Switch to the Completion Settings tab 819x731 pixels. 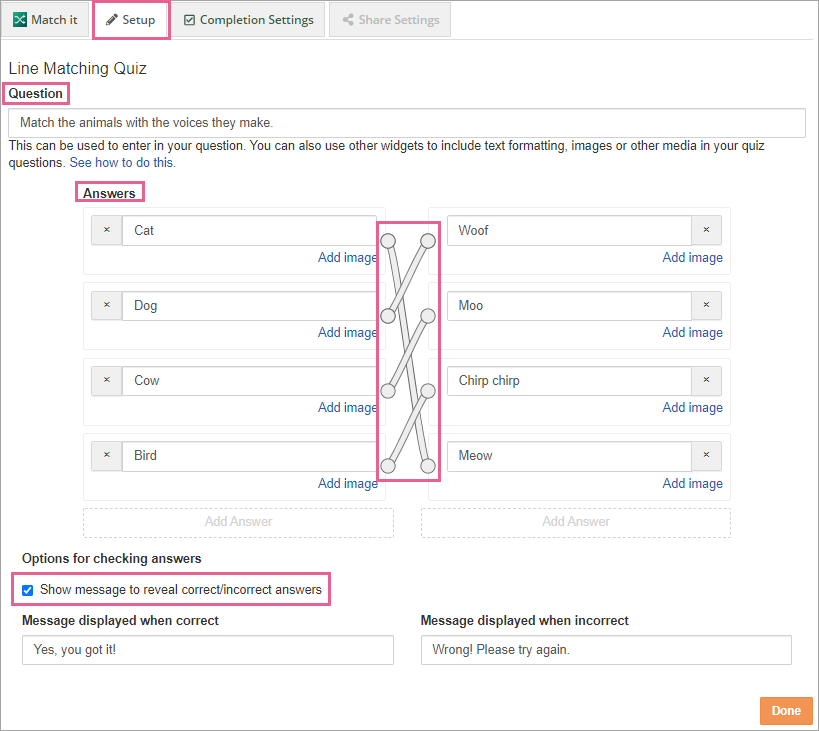point(248,19)
